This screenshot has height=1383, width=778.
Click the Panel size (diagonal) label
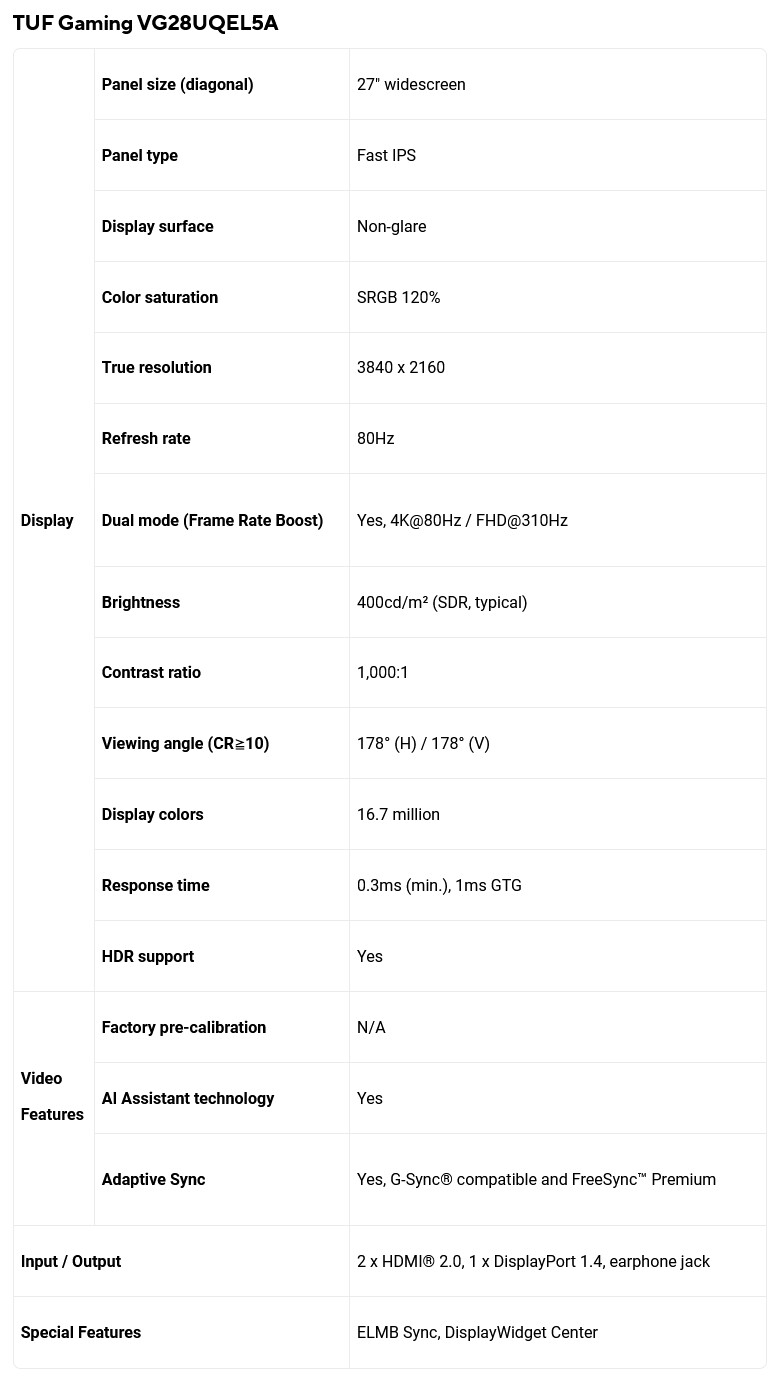point(177,85)
